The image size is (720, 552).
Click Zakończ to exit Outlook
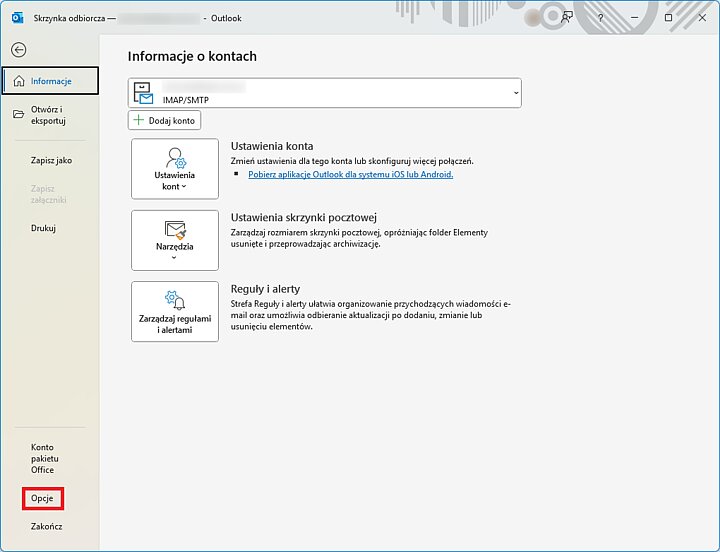[x=46, y=526]
